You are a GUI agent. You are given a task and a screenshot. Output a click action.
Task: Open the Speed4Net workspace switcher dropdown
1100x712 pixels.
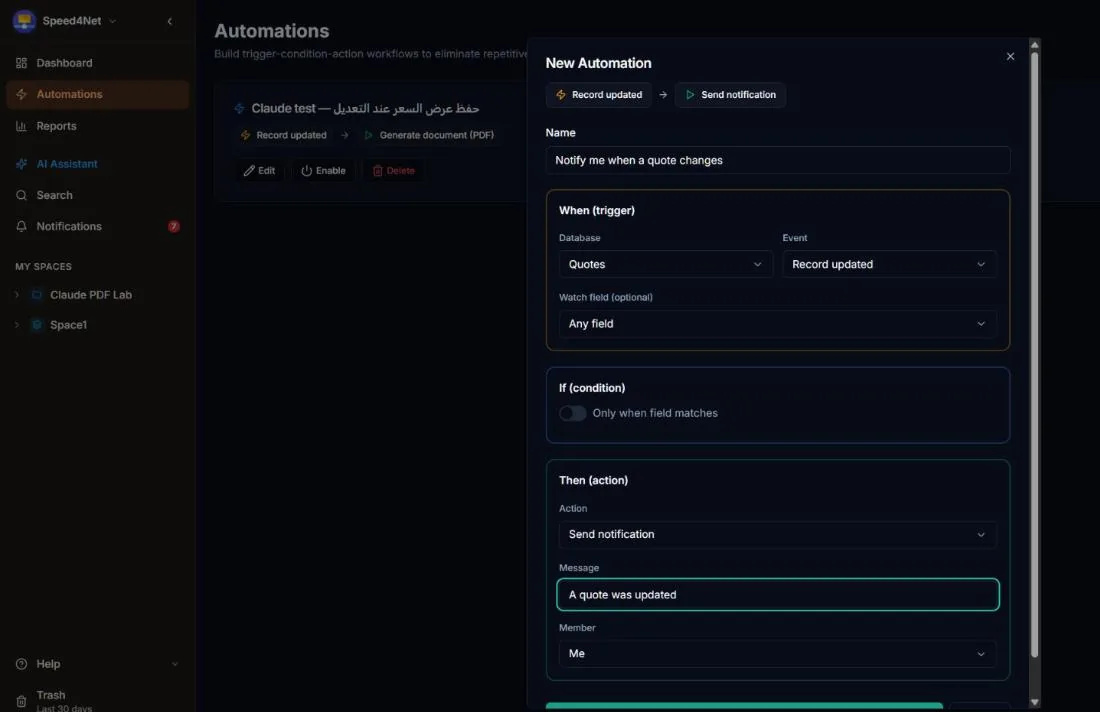coord(79,21)
